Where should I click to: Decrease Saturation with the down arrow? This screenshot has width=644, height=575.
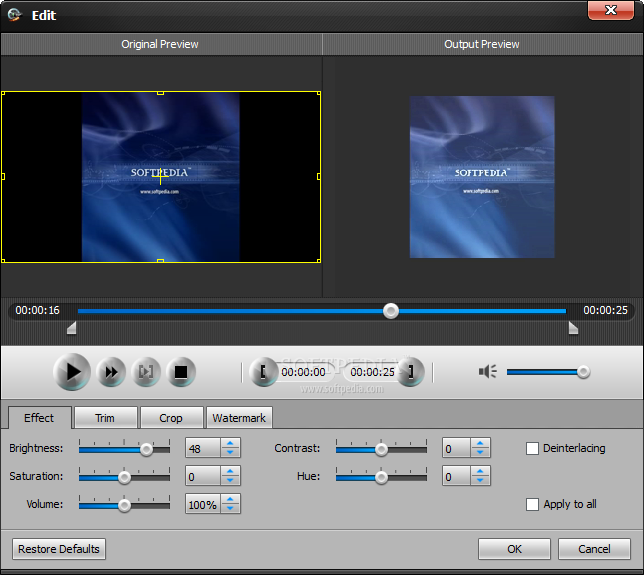tap(230, 480)
